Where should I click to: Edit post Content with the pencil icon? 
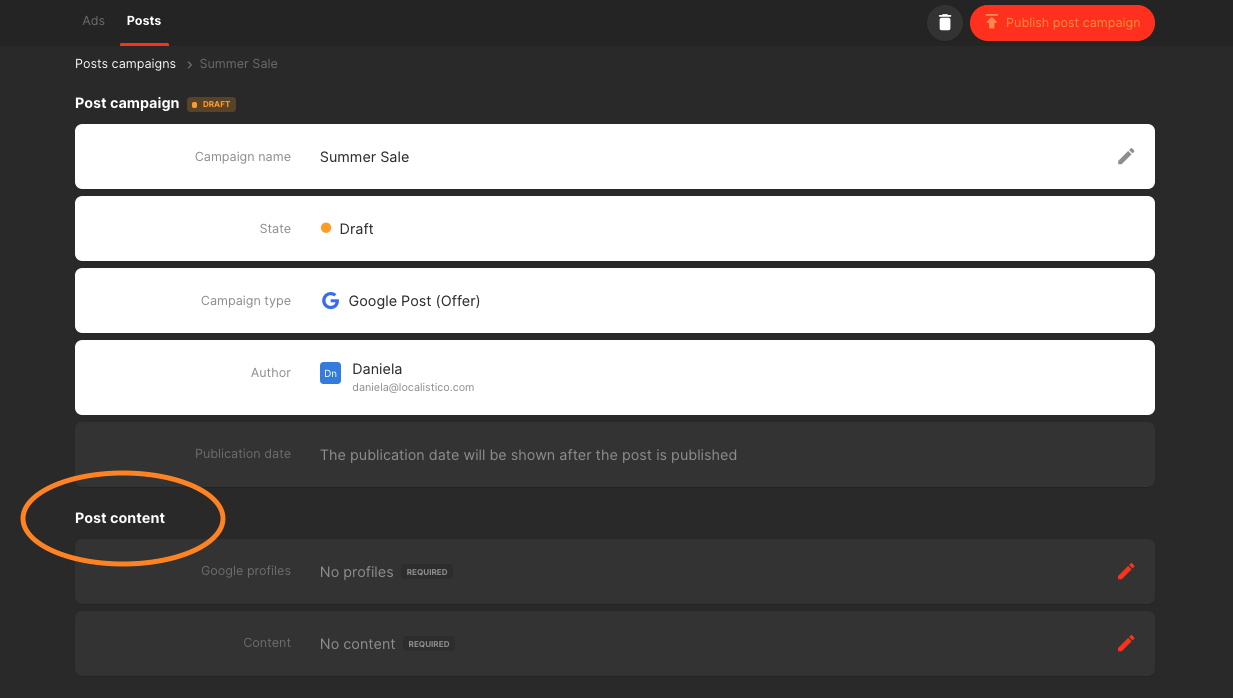(x=1126, y=643)
